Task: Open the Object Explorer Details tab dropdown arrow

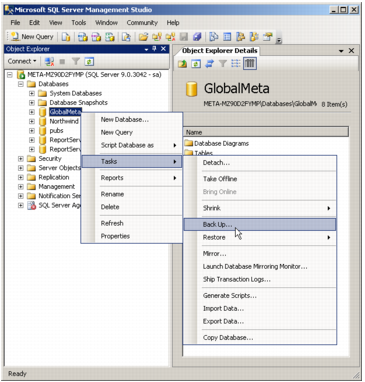Action: [x=341, y=51]
